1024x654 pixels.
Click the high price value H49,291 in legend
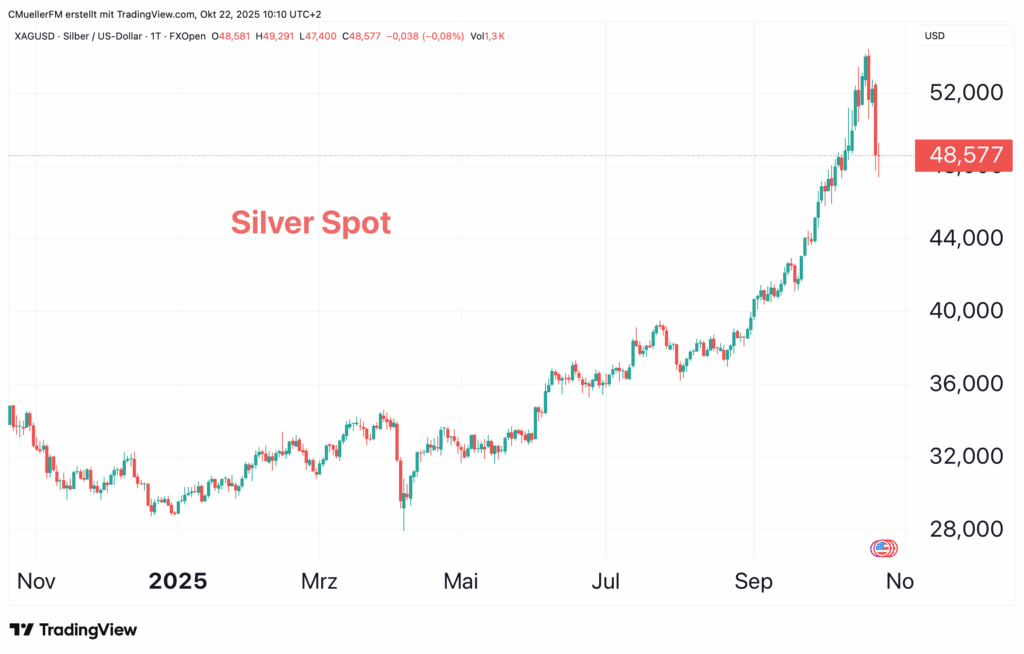coord(275,37)
